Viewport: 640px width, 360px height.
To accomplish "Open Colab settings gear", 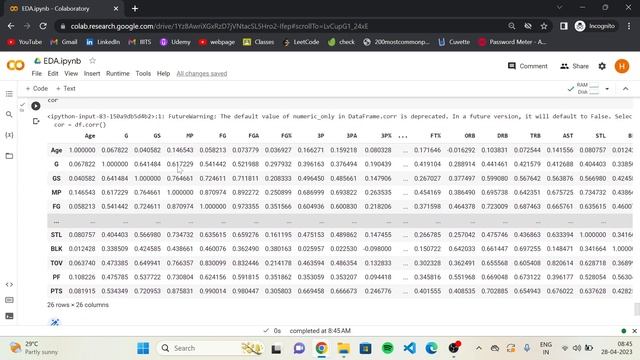I will pyautogui.click(x=602, y=66).
